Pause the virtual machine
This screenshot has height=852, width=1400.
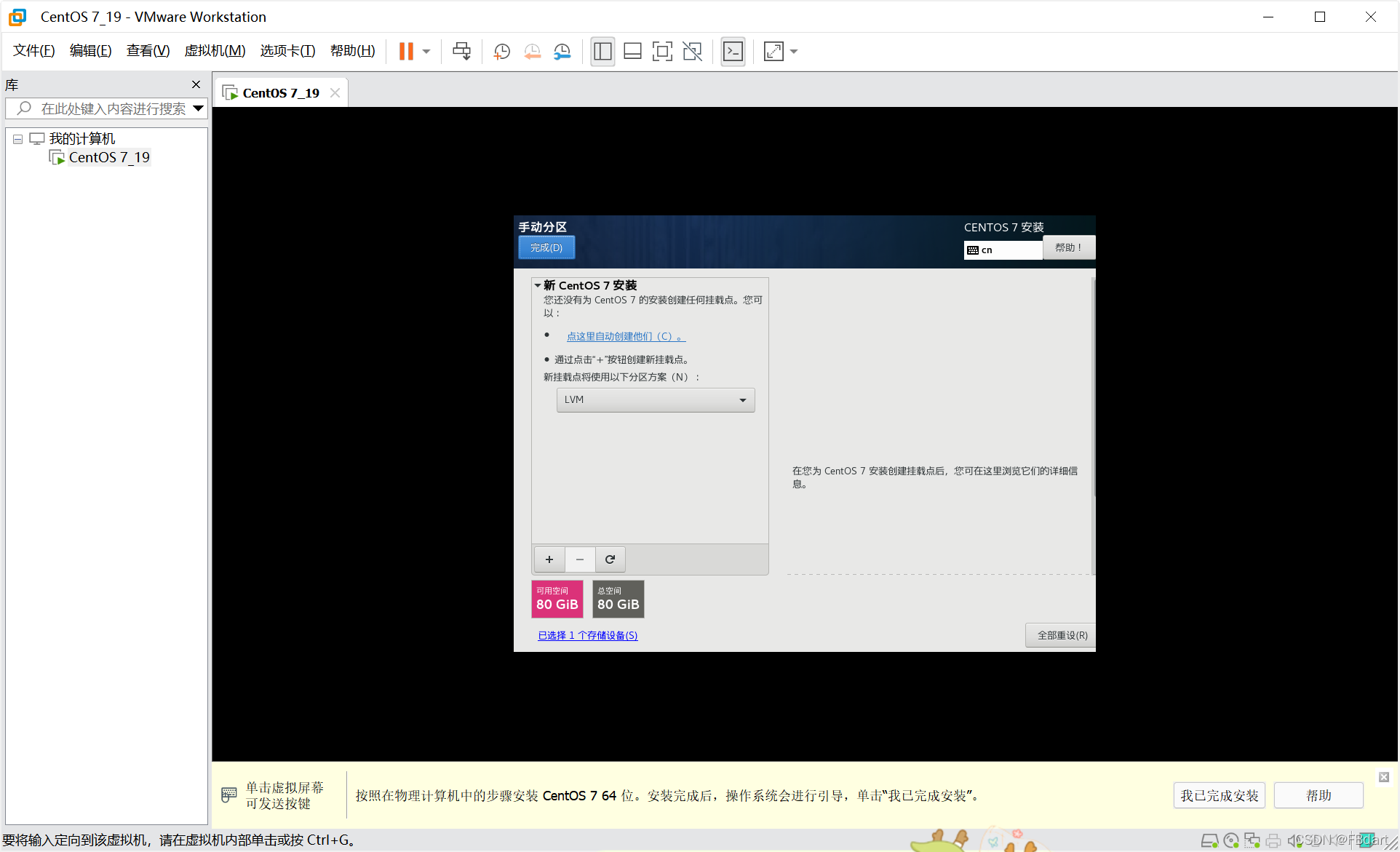(406, 51)
